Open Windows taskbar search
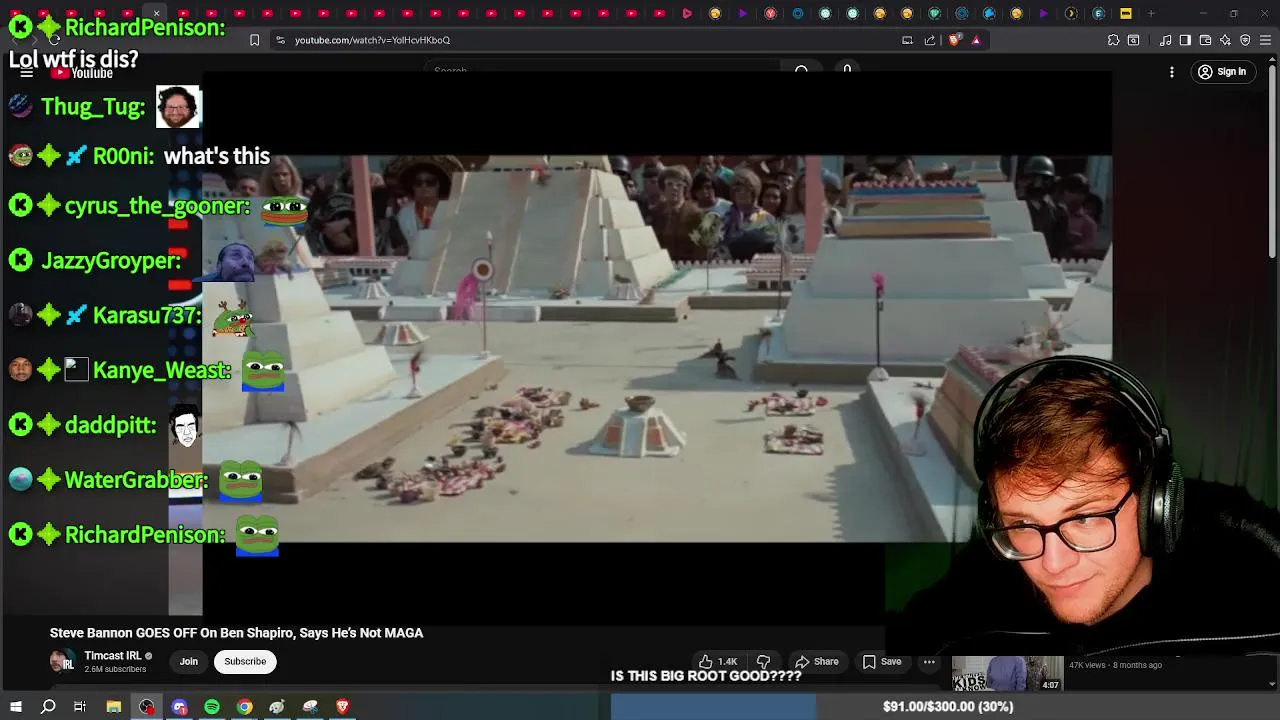 click(48, 706)
